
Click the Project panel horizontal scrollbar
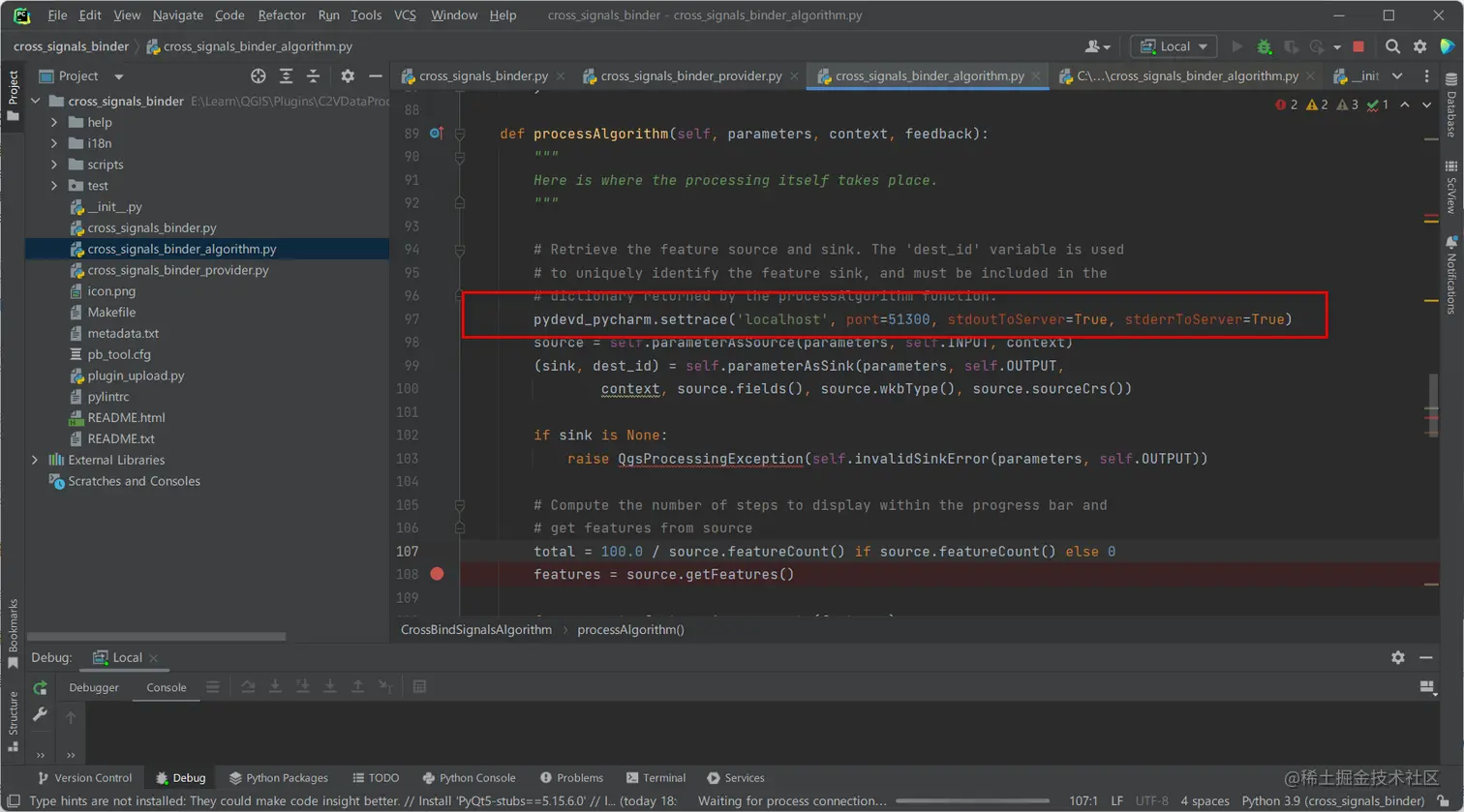(157, 637)
